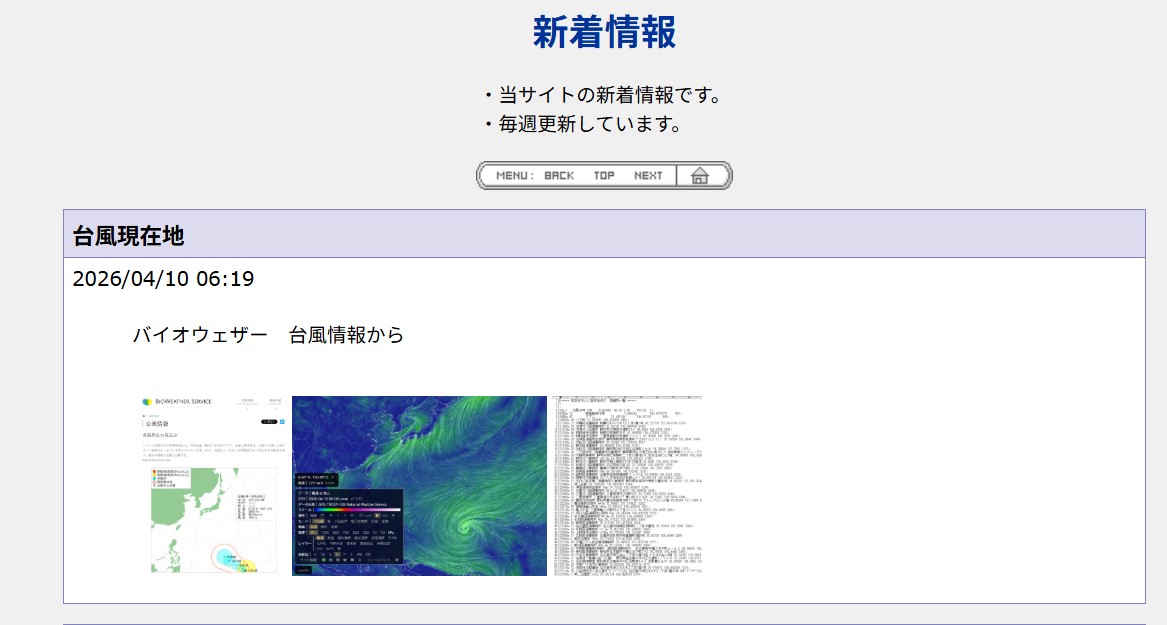
Task: Open the green wind flow map thumbnail
Action: tap(419, 485)
